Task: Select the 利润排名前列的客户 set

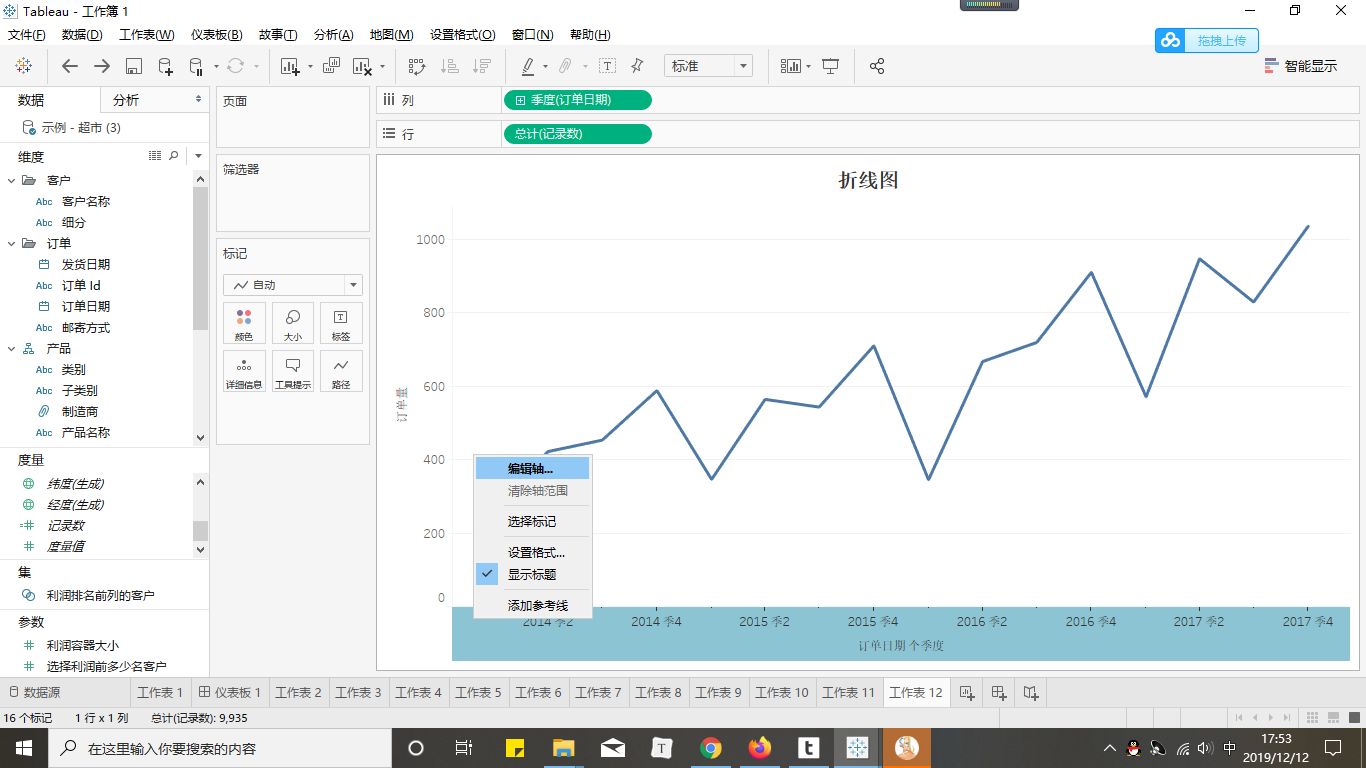Action: pos(100,595)
